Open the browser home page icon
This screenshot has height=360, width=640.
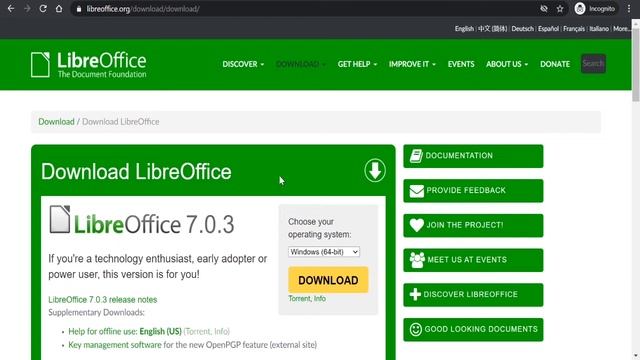[x=59, y=9]
